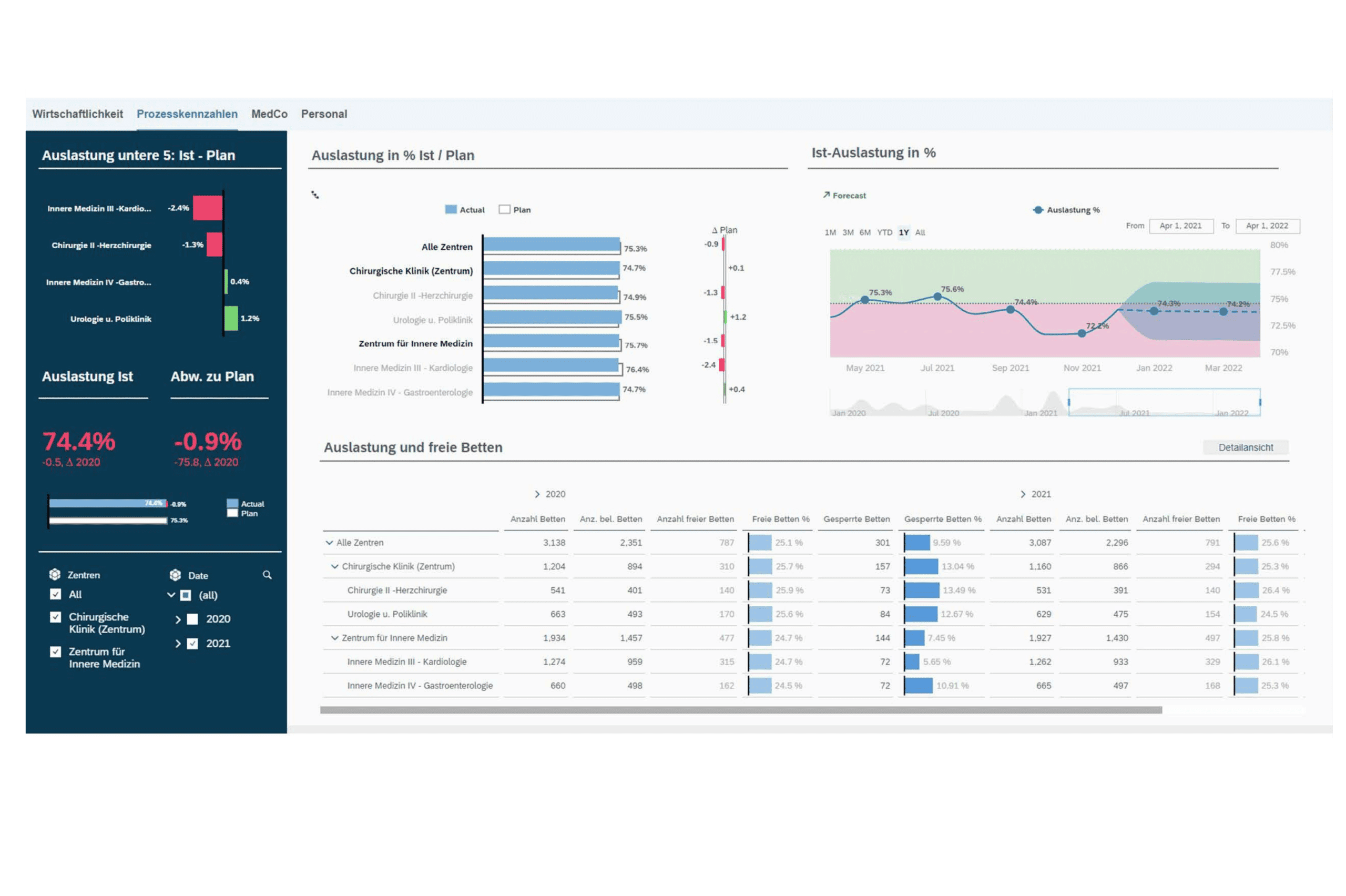Toggle the All Zentren checkbox
The height and width of the screenshot is (896, 1346).
55,594
